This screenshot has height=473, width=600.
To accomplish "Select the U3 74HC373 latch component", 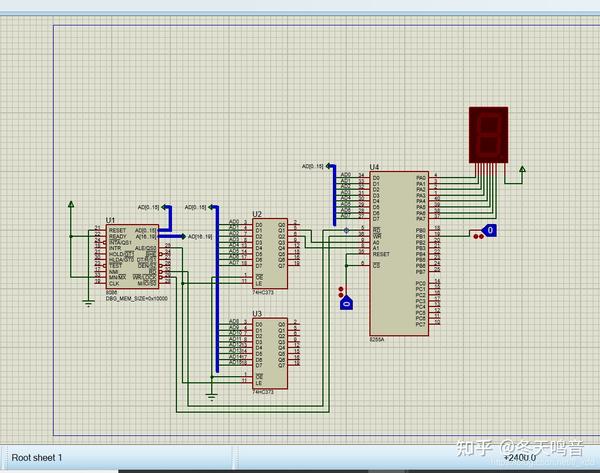I will pos(270,353).
